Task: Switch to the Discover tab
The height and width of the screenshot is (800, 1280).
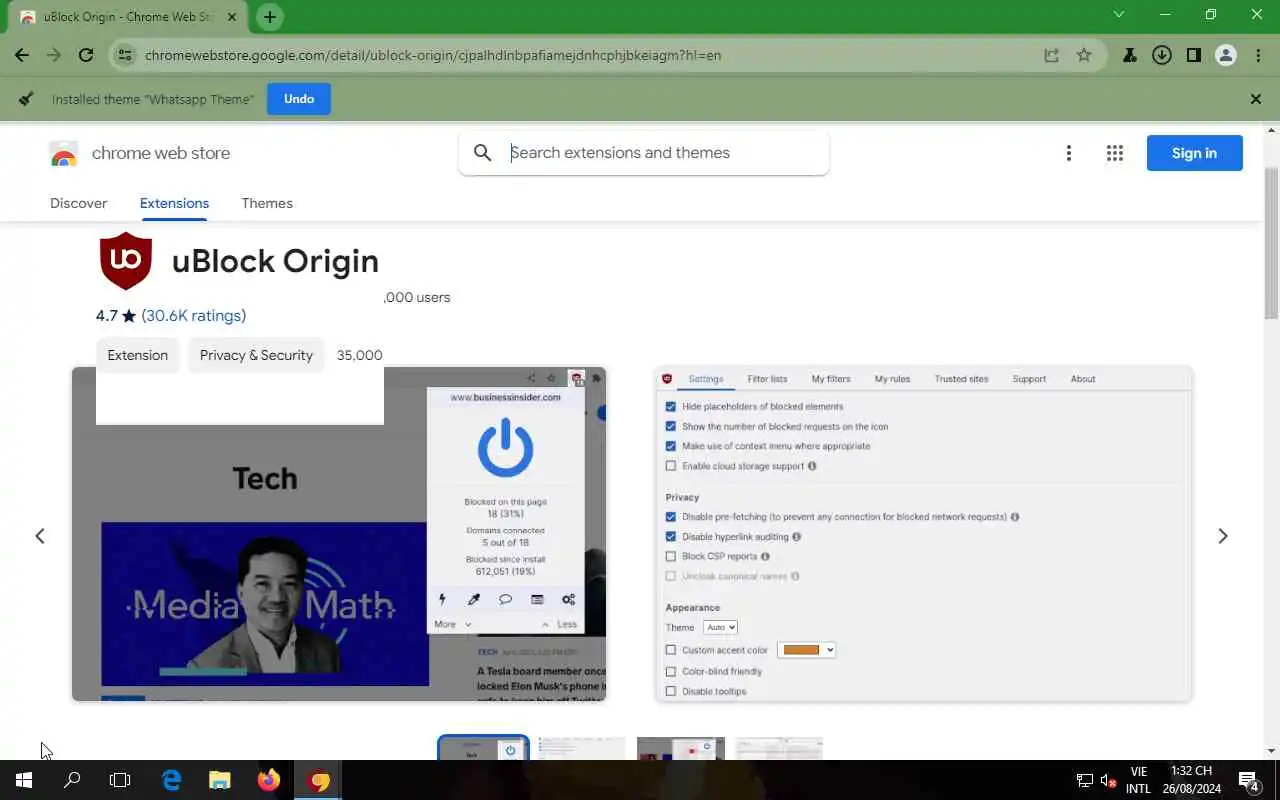Action: [78, 203]
